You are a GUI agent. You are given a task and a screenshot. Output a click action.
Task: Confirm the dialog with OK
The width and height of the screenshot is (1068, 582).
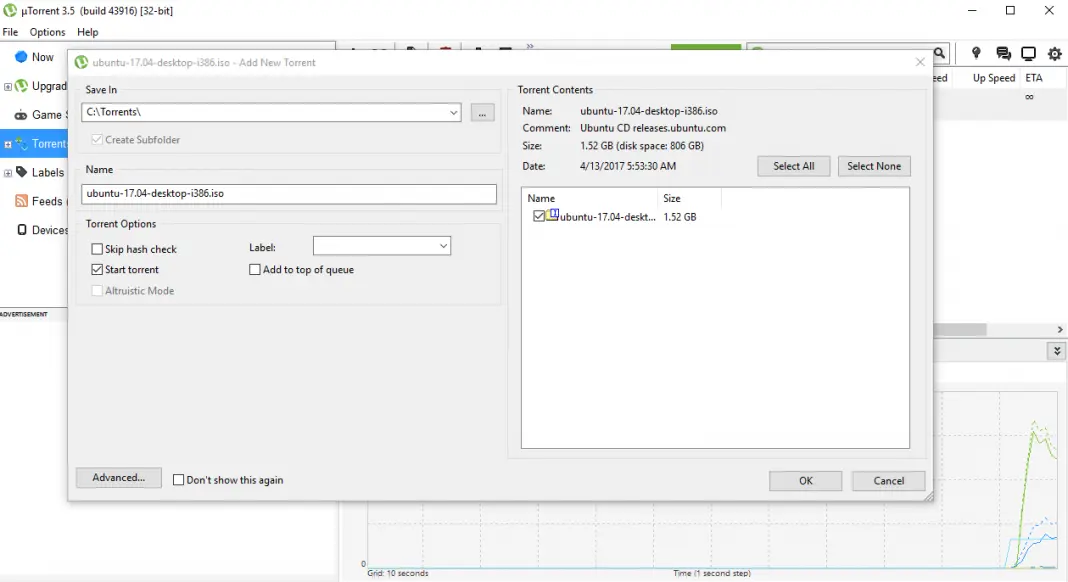tap(806, 480)
